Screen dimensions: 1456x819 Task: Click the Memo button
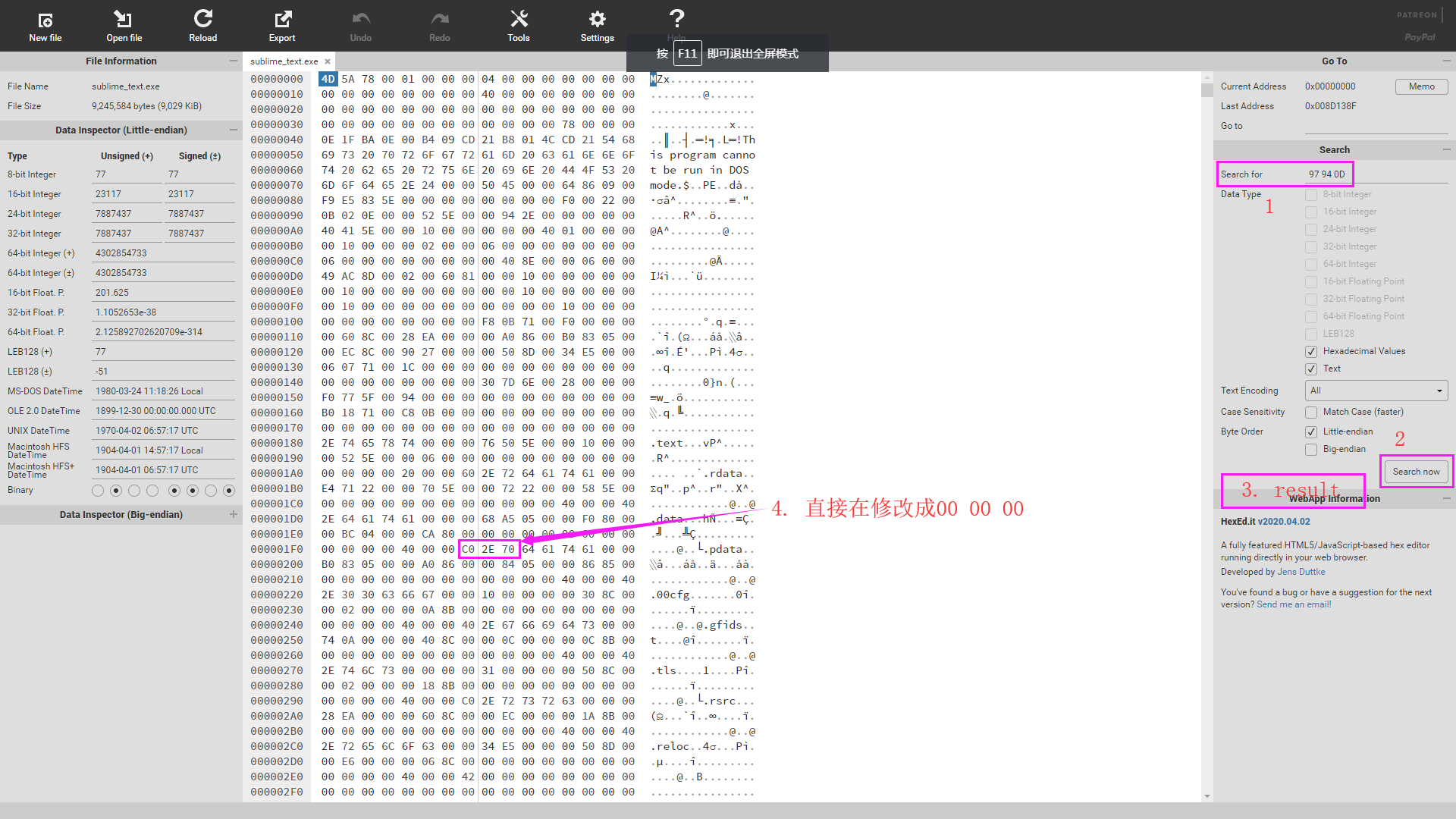1421,86
